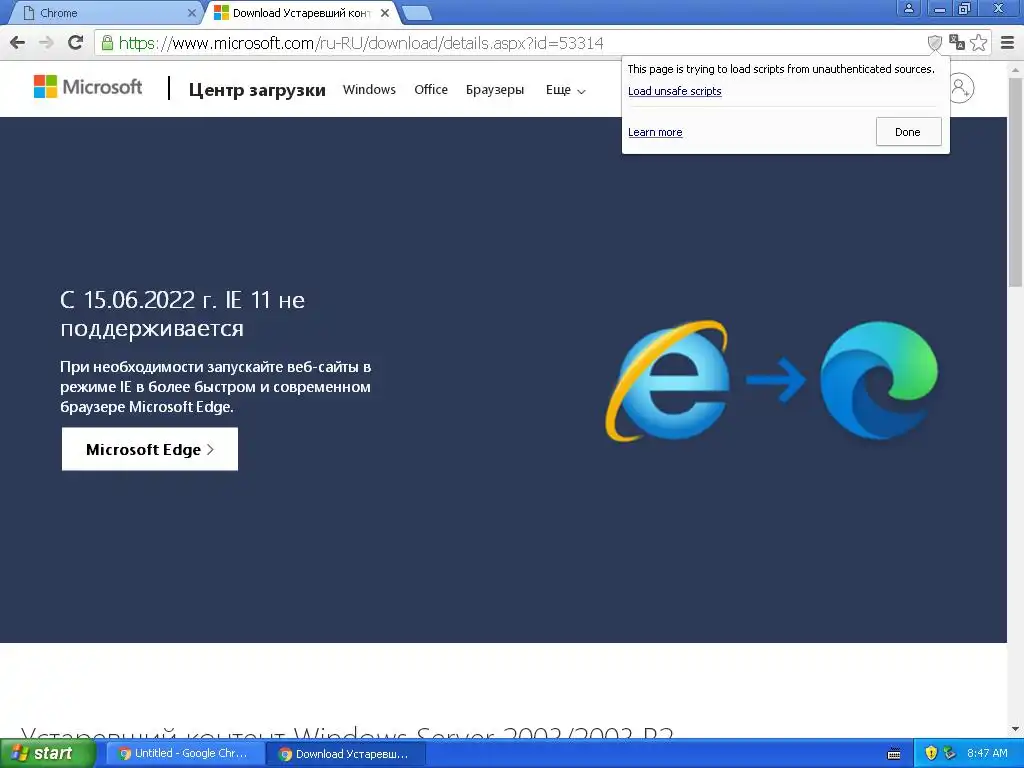Click the Microsoft Edge logo image
This screenshot has height=768, width=1024.
click(879, 380)
